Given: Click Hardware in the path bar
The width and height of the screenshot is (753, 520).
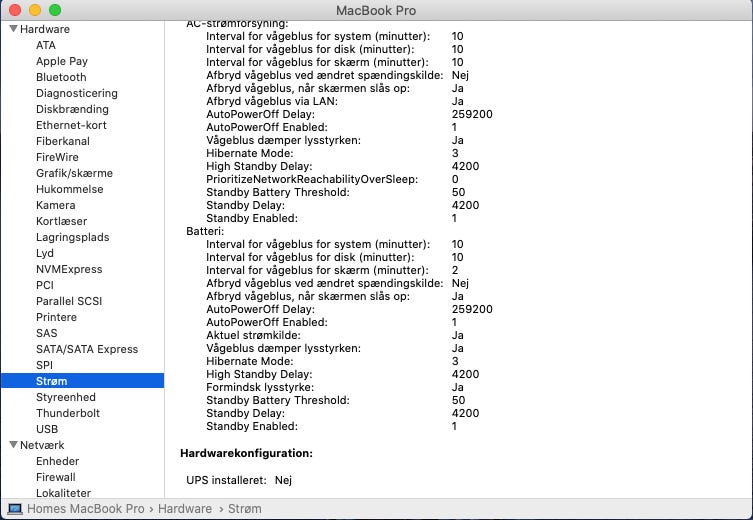Looking at the screenshot, I should (x=184, y=508).
